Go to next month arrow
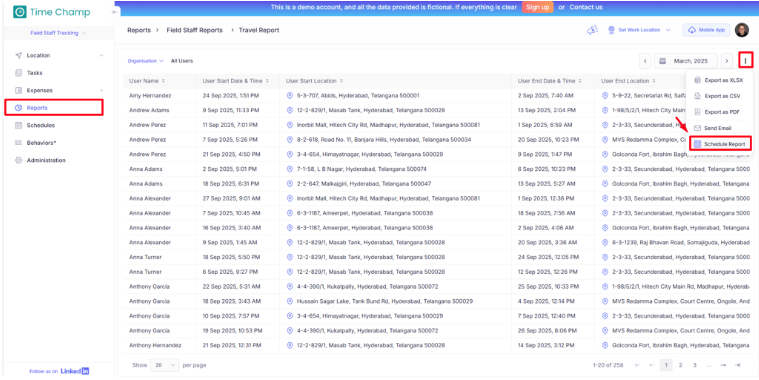This screenshot has height=380, width=759. point(727,61)
